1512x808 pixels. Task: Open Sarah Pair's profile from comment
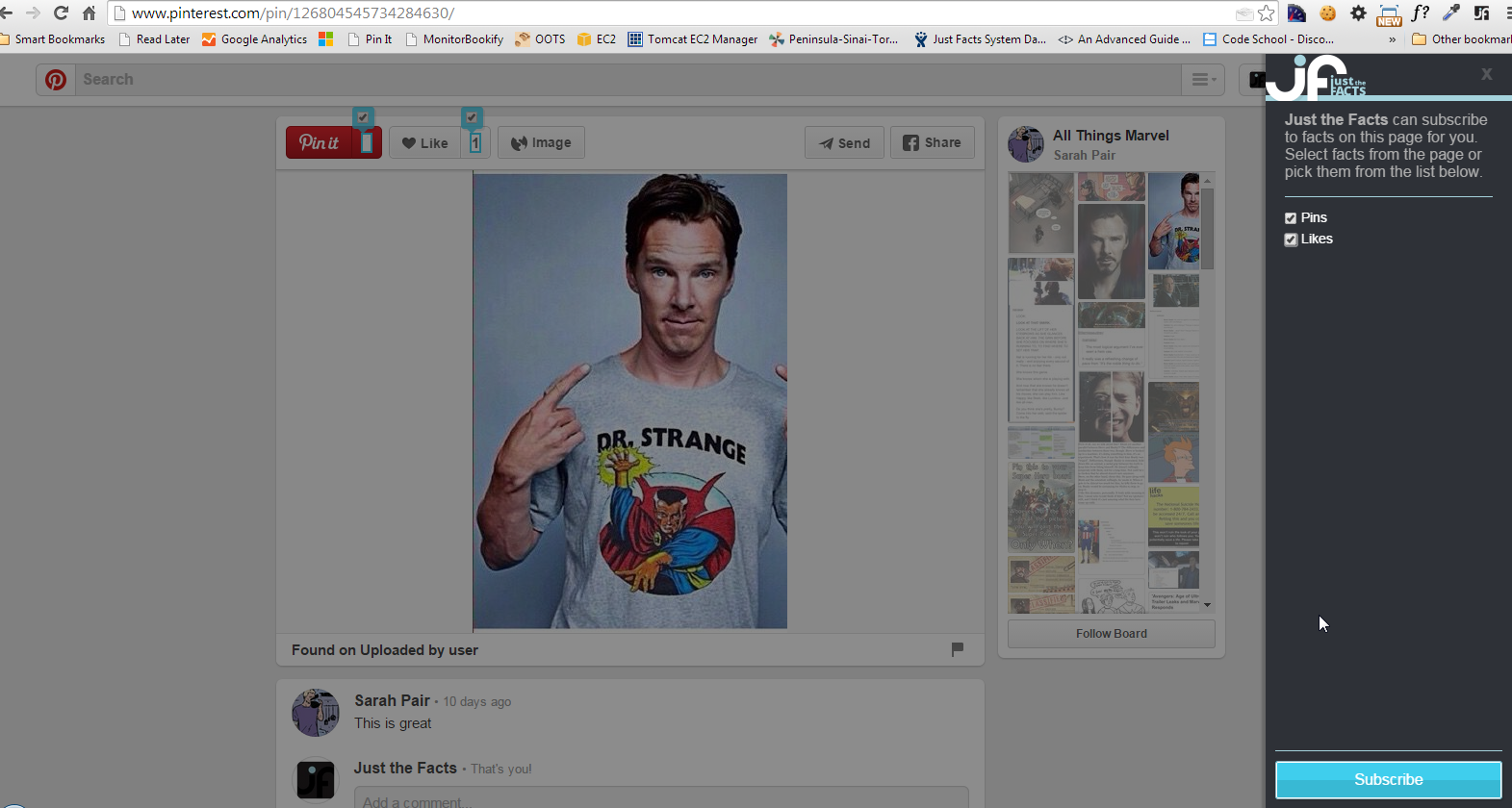[392, 700]
